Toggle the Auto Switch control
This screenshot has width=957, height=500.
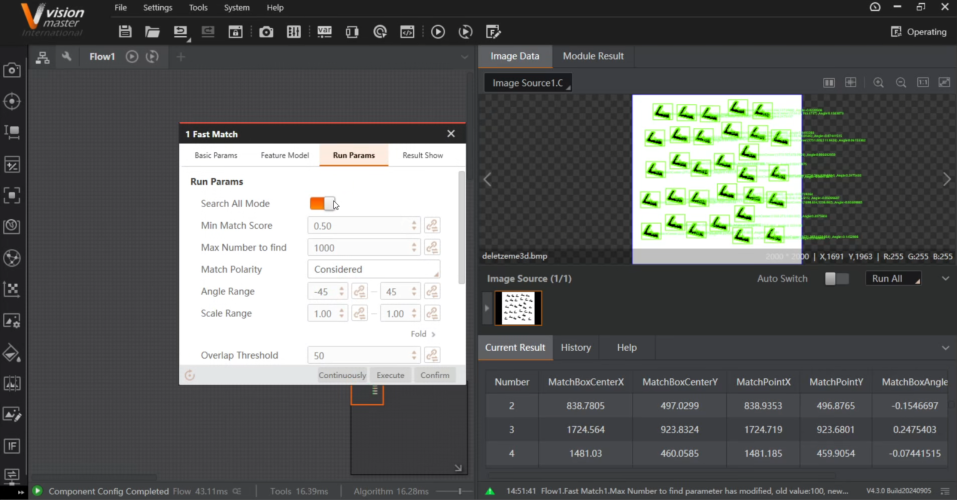[836, 279]
